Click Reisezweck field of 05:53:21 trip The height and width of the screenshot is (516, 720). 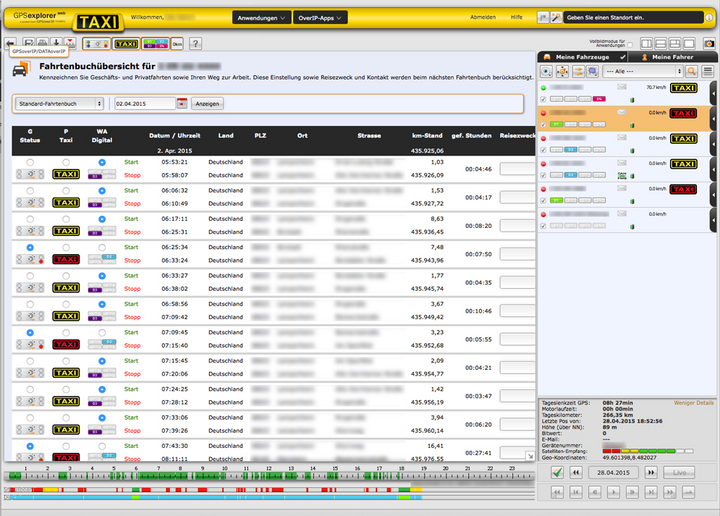[x=518, y=168]
